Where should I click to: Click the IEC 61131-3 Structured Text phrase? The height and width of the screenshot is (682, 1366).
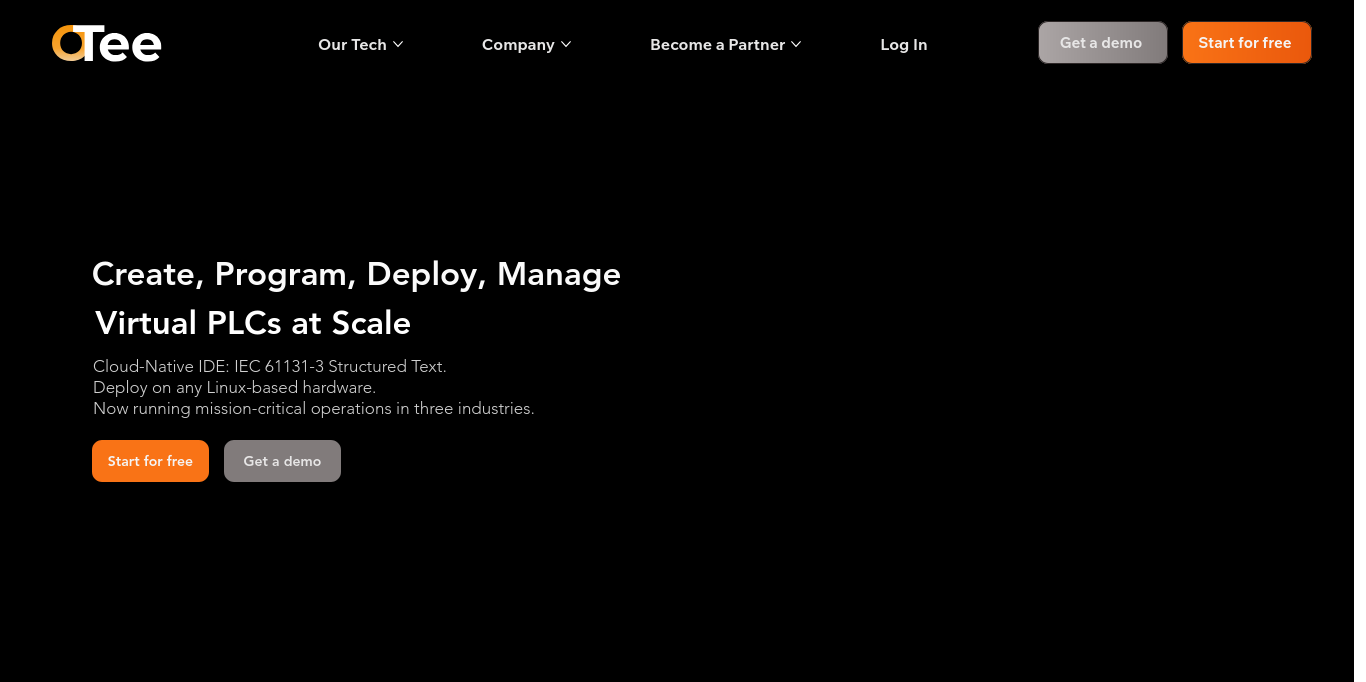click(x=340, y=366)
